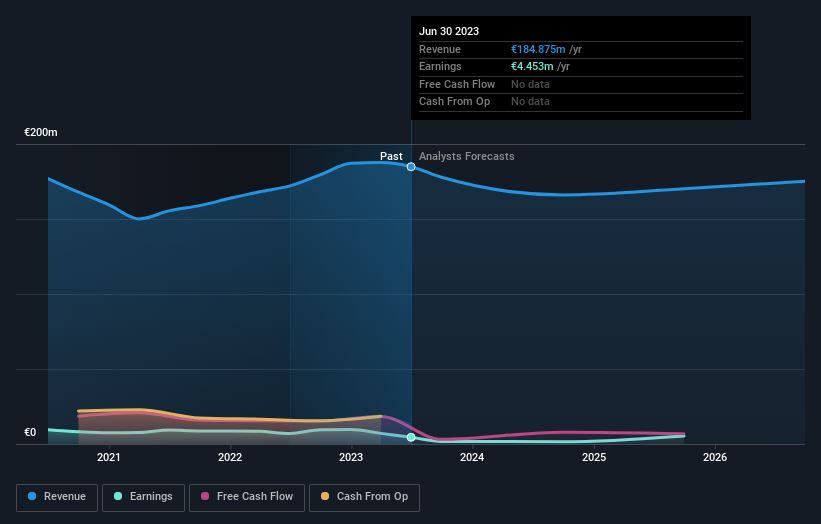This screenshot has height=524, width=821.
Task: Click the 'Jun 30 2023' tooltip date
Action: (x=449, y=31)
